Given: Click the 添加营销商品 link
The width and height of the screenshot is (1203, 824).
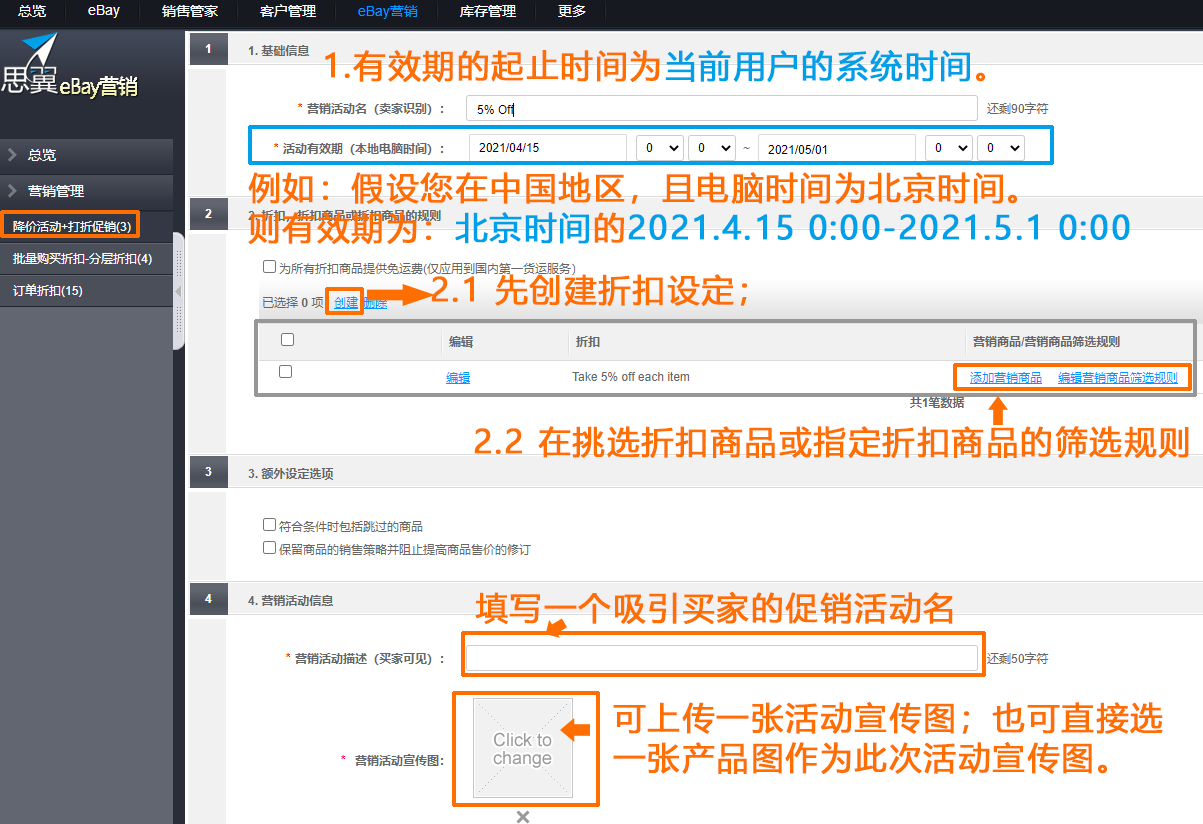Looking at the screenshot, I should tap(1006, 378).
